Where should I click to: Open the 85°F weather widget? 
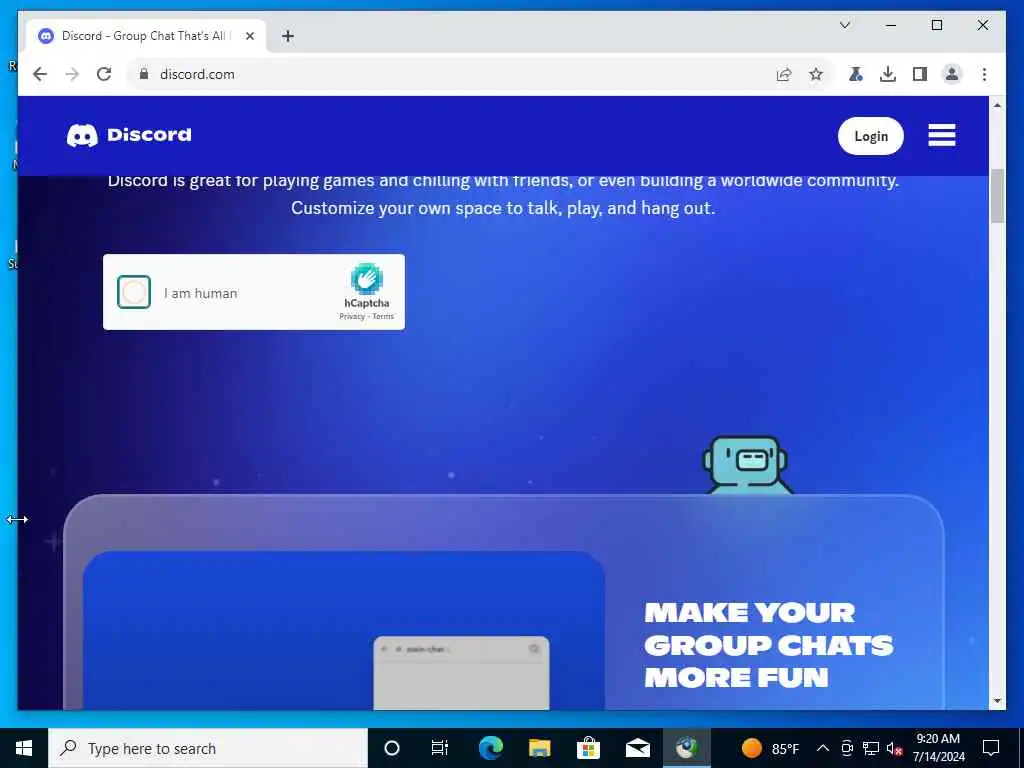click(771, 748)
